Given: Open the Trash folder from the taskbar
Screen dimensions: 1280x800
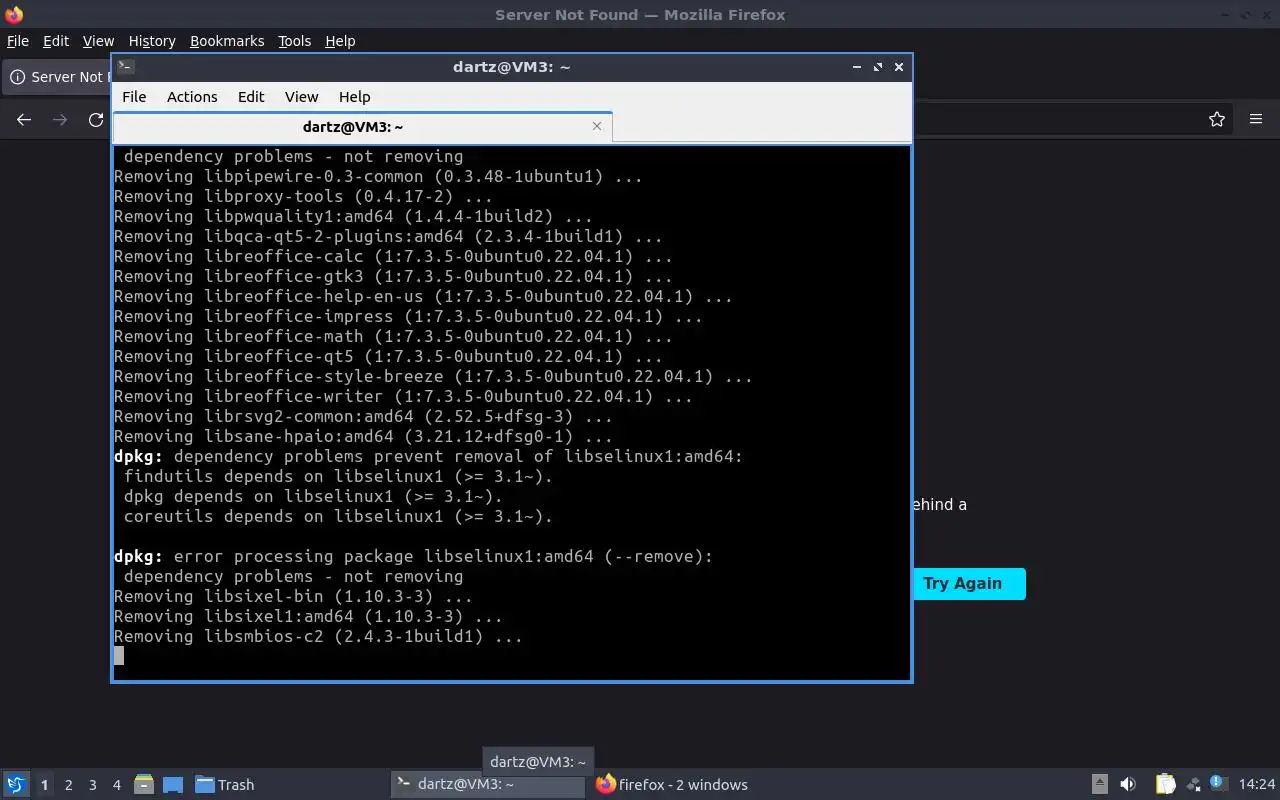Looking at the screenshot, I should 224,785.
